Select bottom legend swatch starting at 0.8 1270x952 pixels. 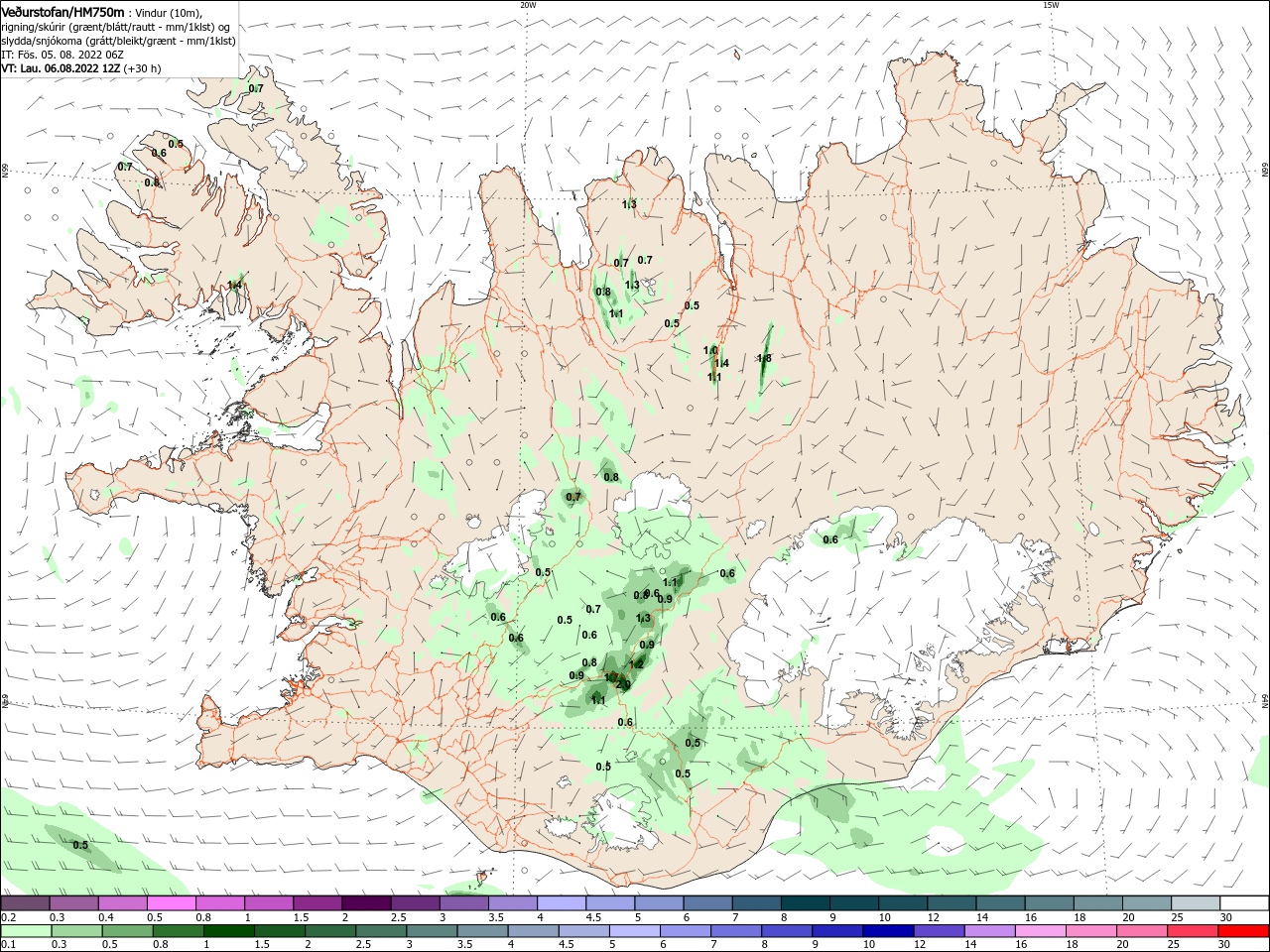[179, 931]
